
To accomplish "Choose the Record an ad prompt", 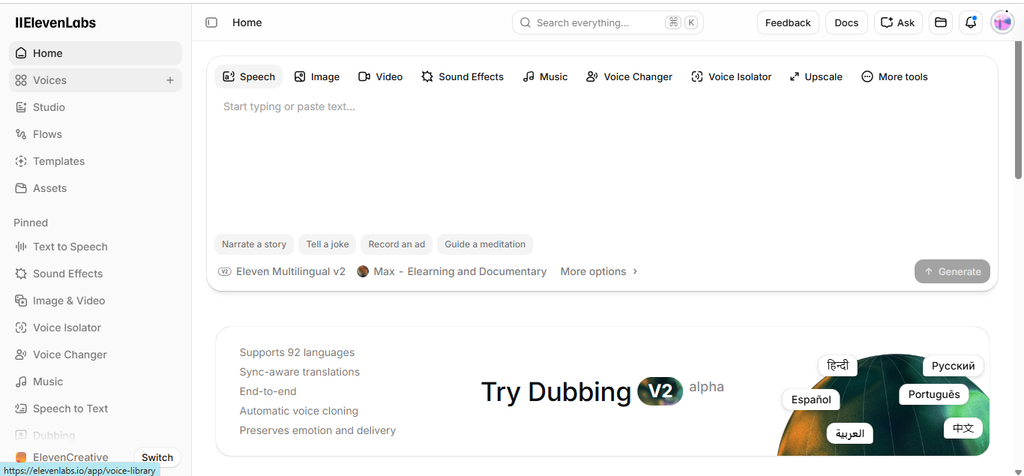I will pos(396,244).
